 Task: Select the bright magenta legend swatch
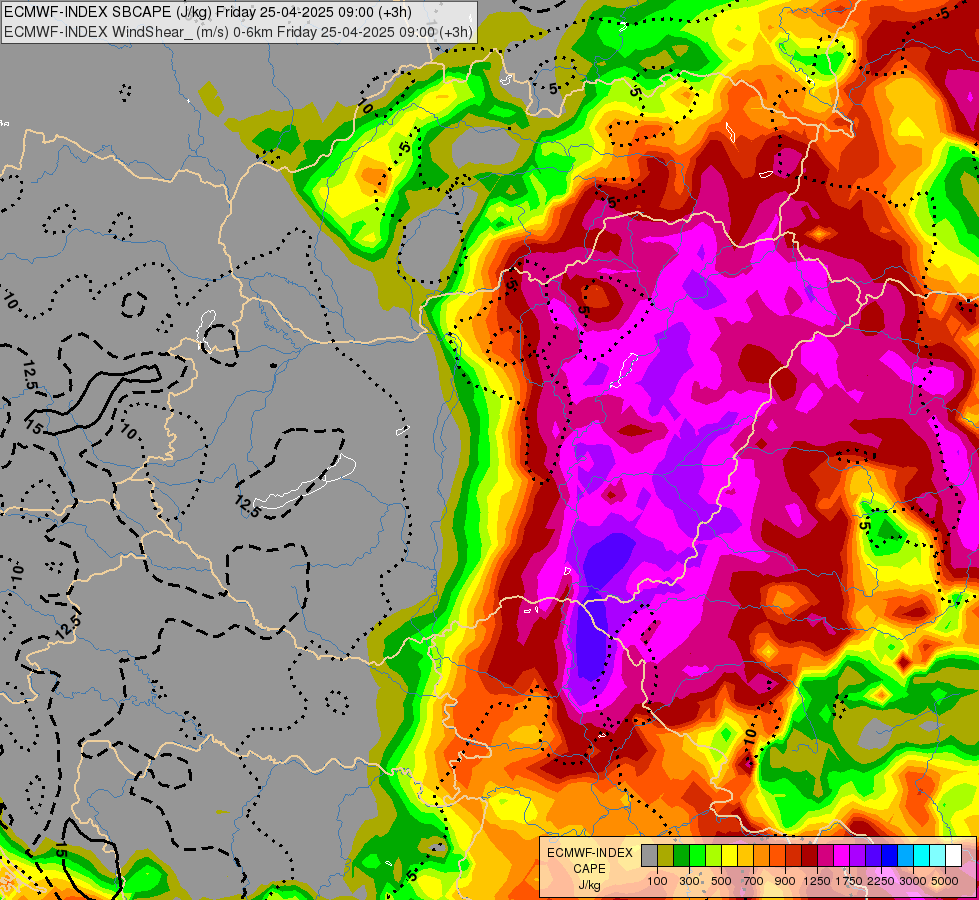pos(842,856)
